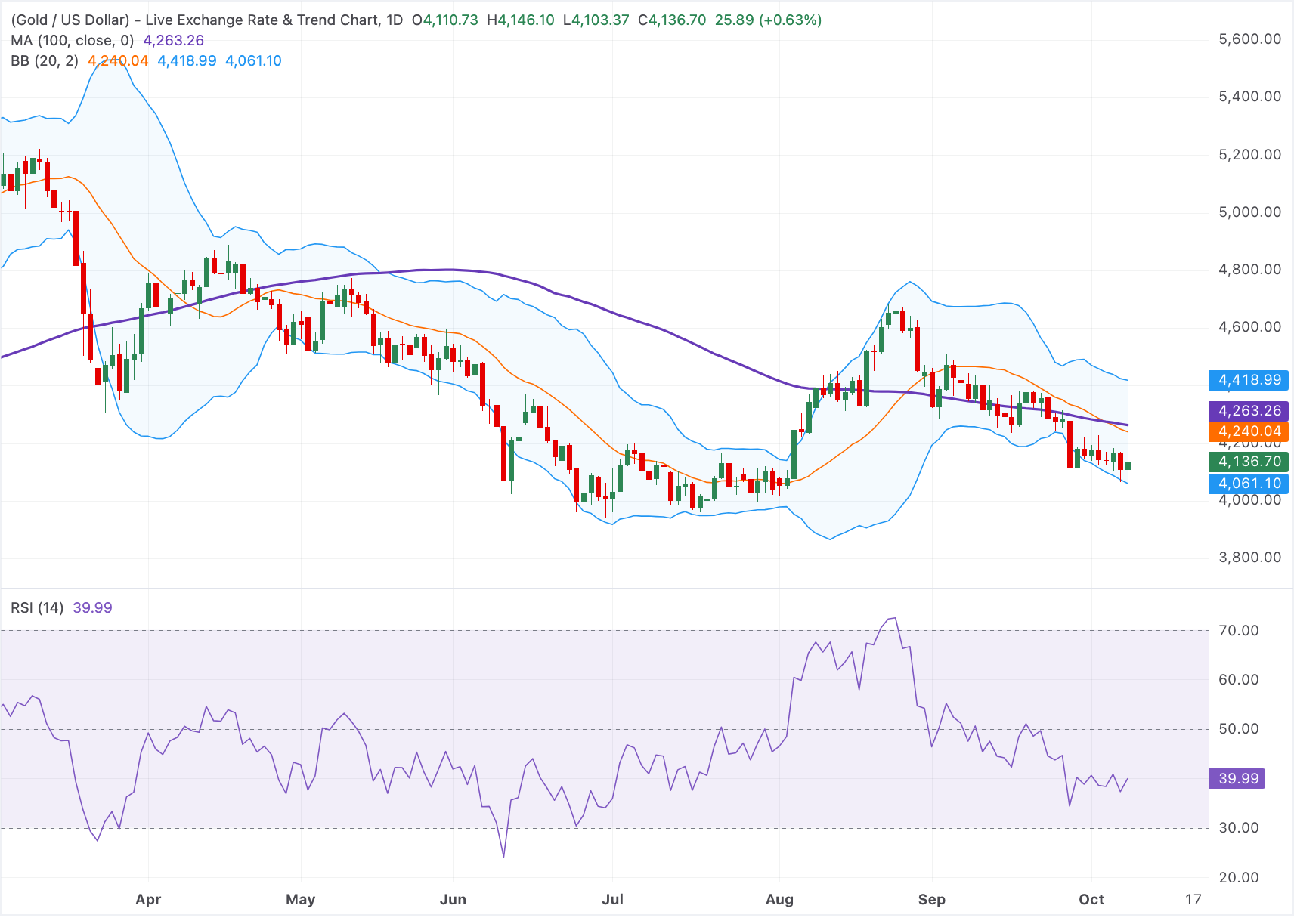Click the 4,600.00 price scale label
Viewport: 1294px width, 924px height.
tap(1250, 327)
